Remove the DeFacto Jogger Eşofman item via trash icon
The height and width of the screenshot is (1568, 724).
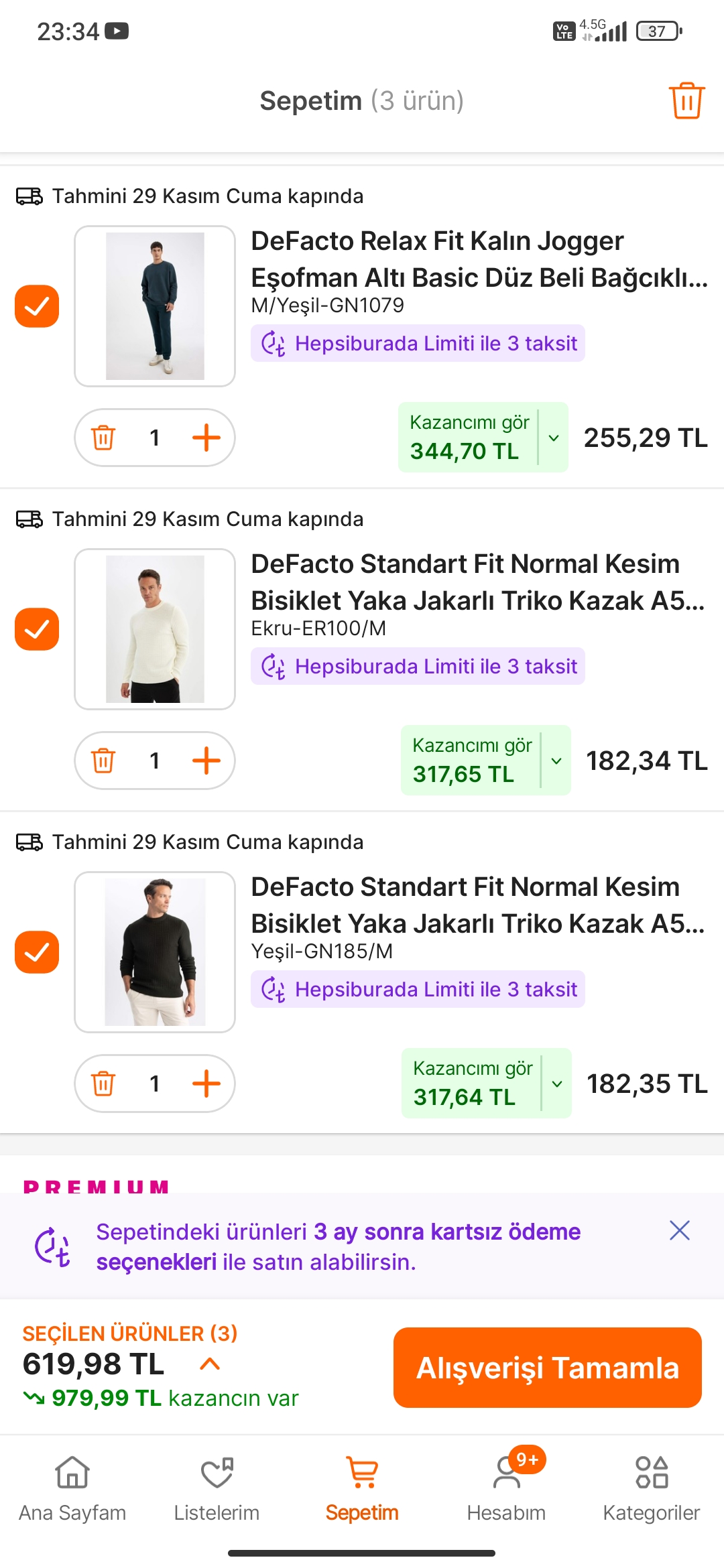103,438
